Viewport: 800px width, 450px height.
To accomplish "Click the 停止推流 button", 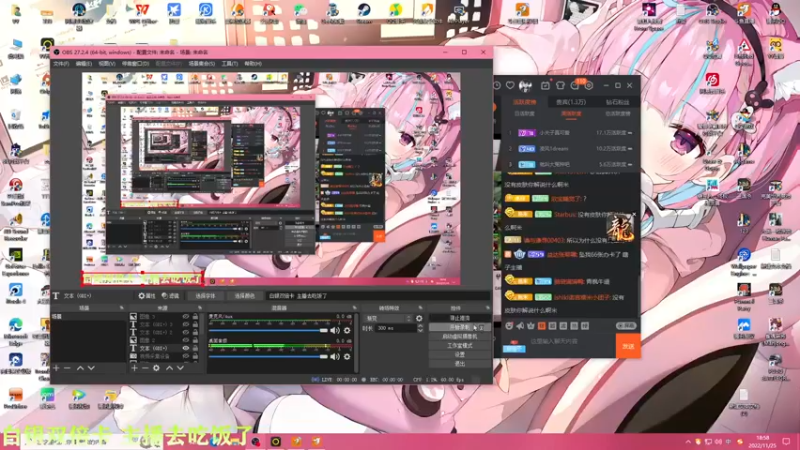I will [460, 318].
